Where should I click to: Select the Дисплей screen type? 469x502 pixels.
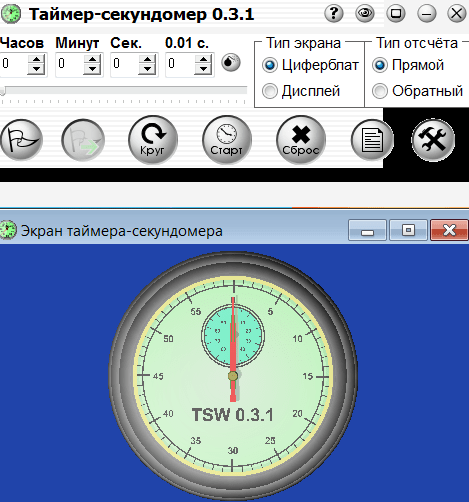(301, 91)
